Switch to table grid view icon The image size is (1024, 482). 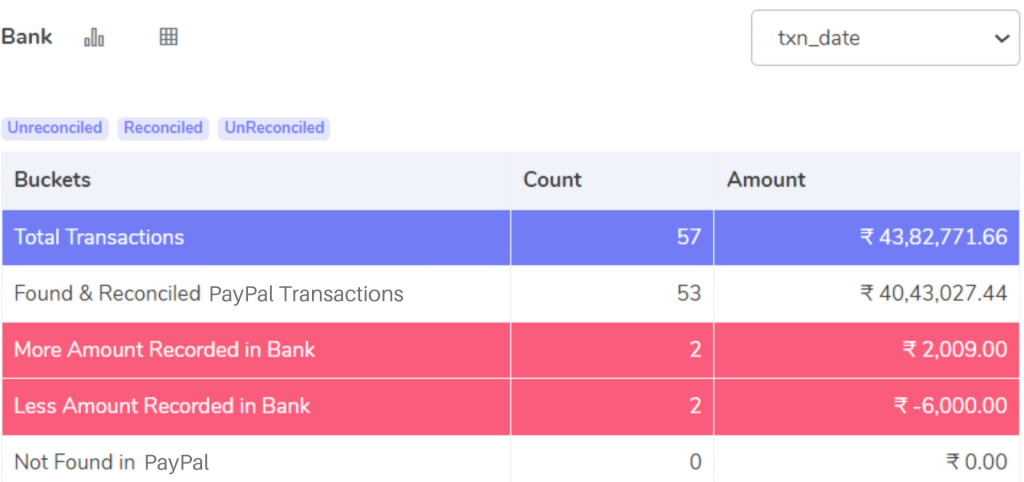168,37
